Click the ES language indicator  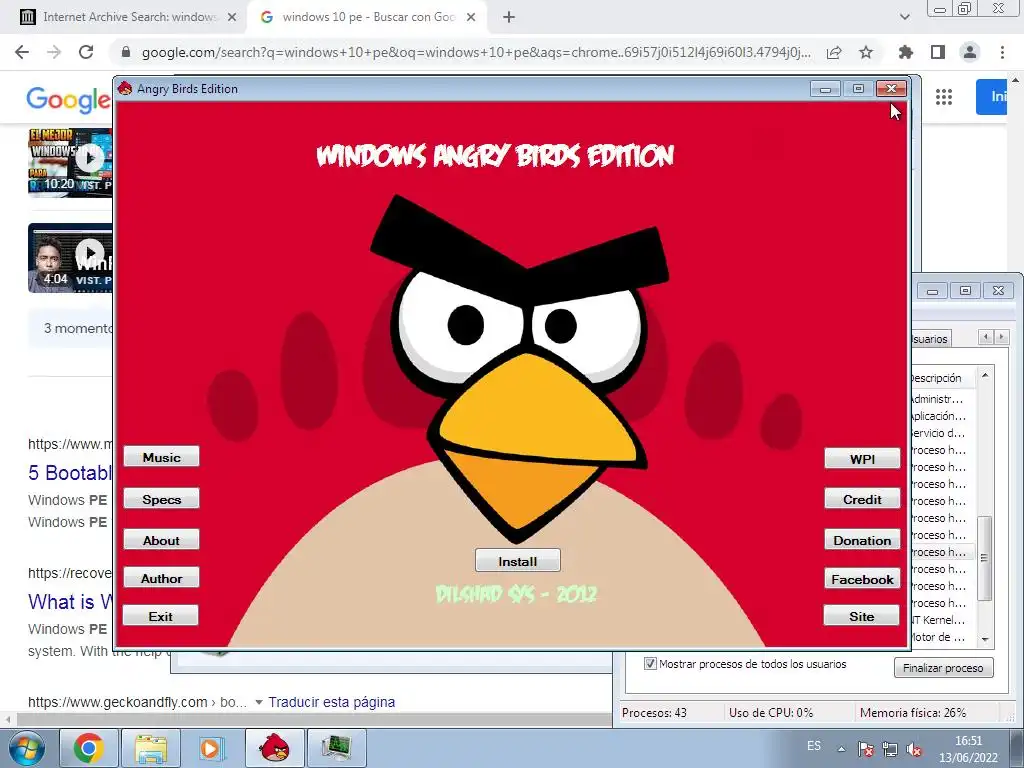tap(814, 746)
